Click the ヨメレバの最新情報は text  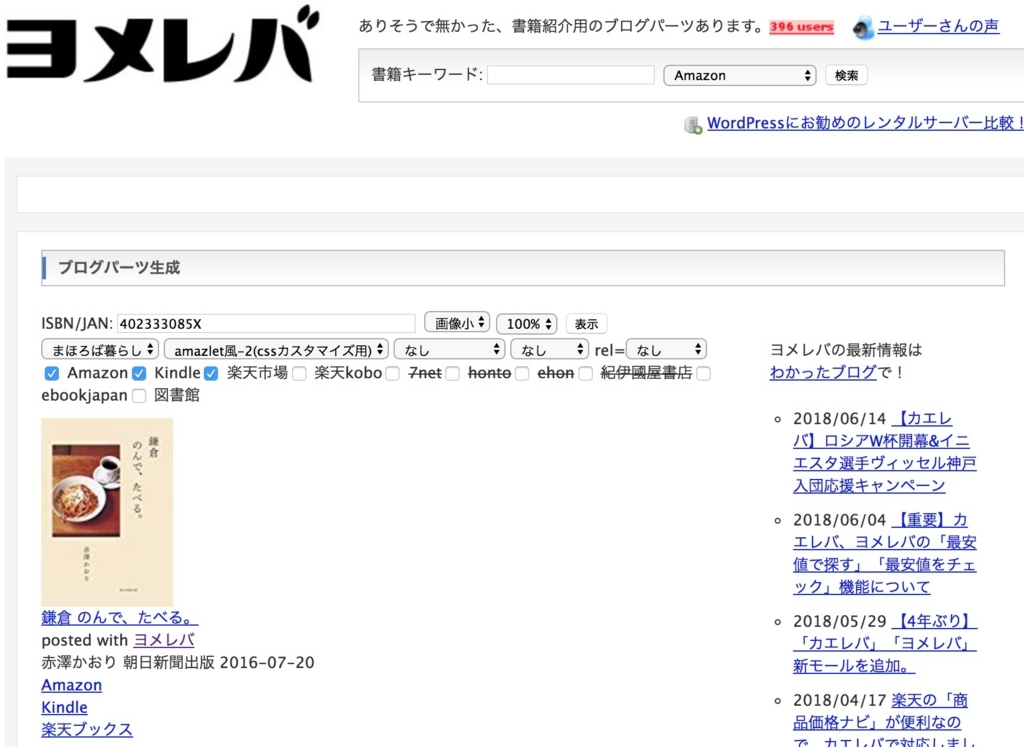point(846,350)
